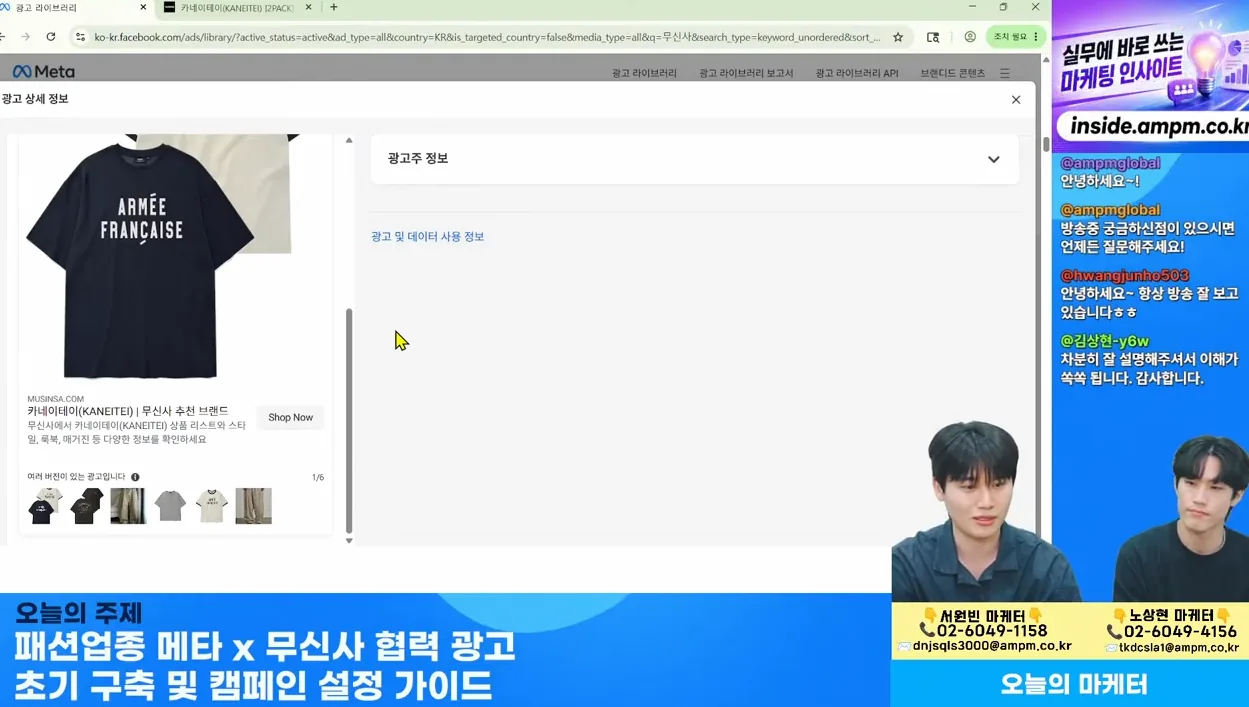The image size is (1249, 707).
Task: Click the info icon beside 여러 버전이 있는 광고입니다
Action: (135, 477)
